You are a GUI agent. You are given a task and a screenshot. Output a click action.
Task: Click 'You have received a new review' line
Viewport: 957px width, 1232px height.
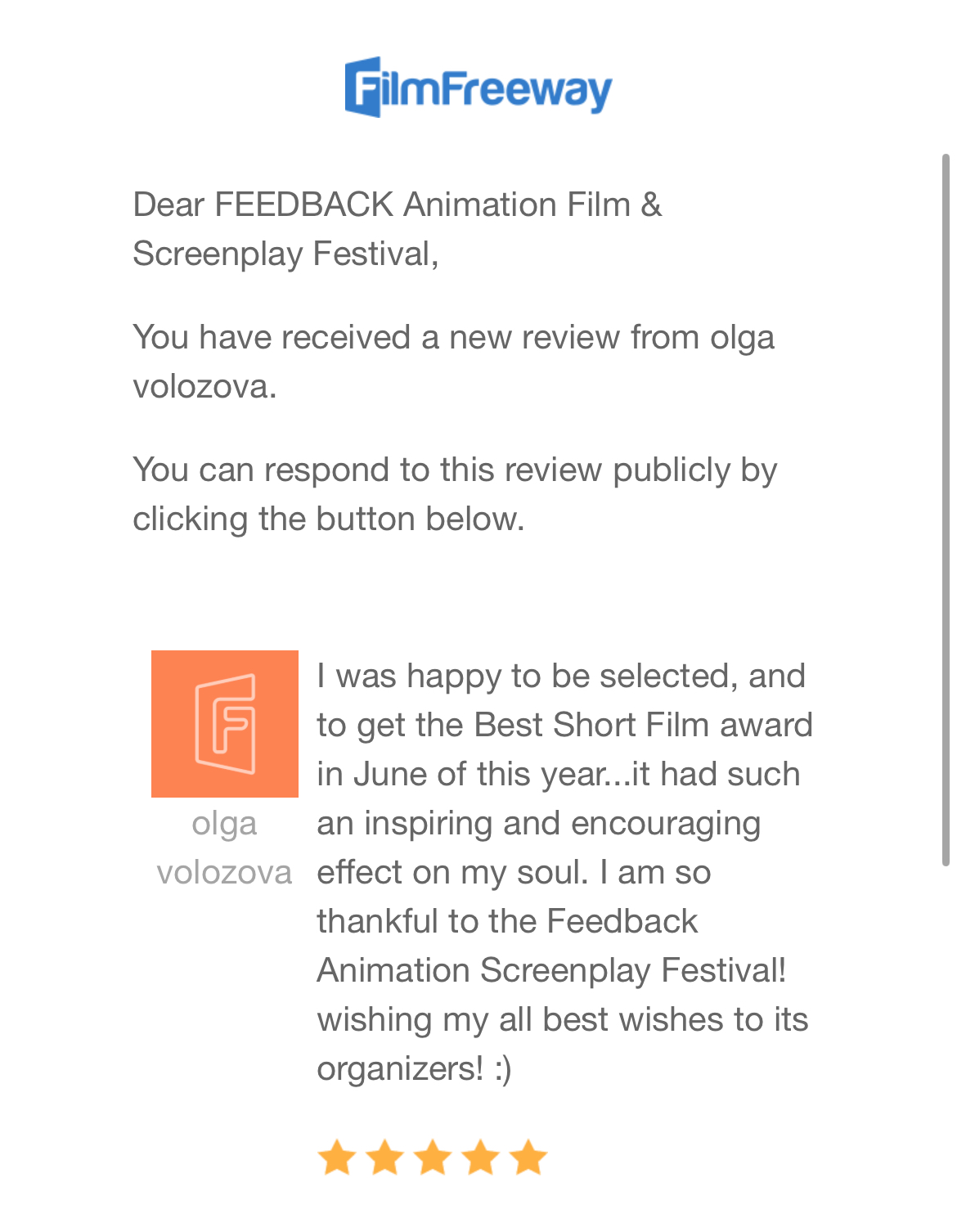[x=453, y=337]
